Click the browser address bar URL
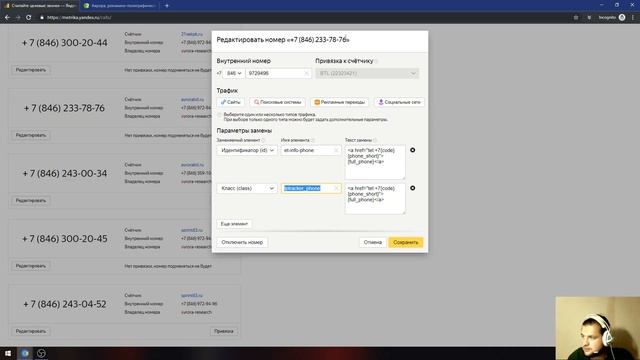The image size is (640, 360). click(x=79, y=18)
